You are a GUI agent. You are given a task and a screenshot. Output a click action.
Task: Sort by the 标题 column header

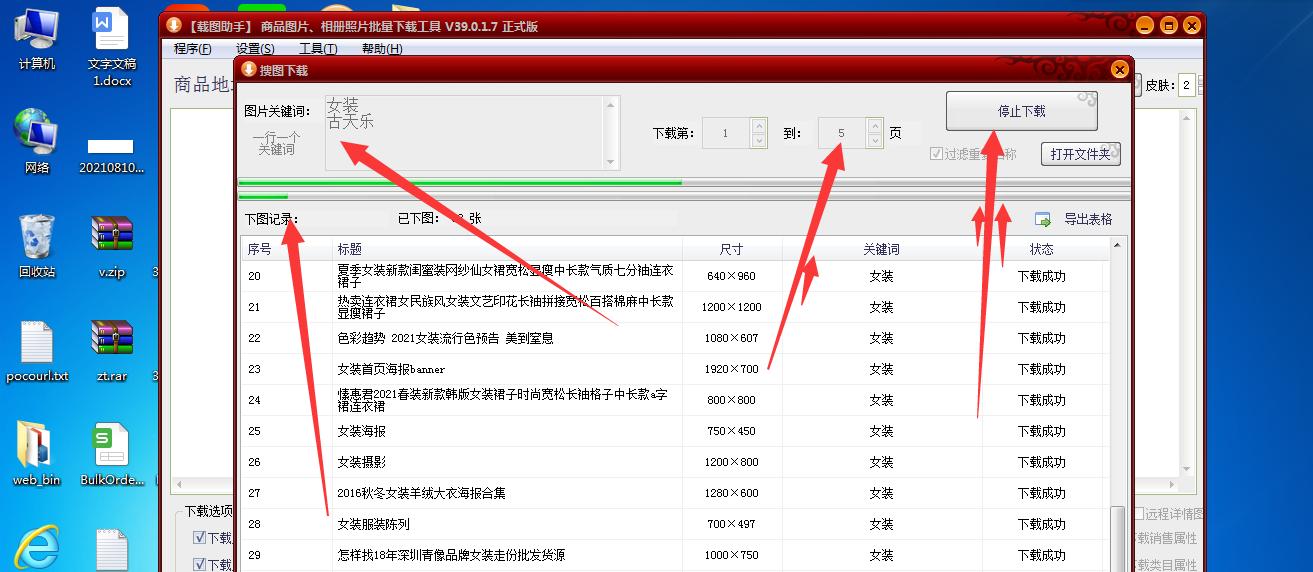pyautogui.click(x=507, y=249)
